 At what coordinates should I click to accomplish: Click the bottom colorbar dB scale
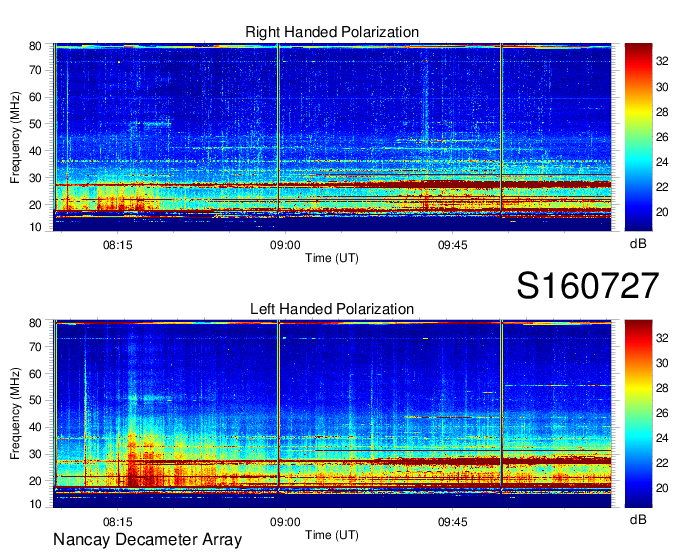(x=638, y=414)
